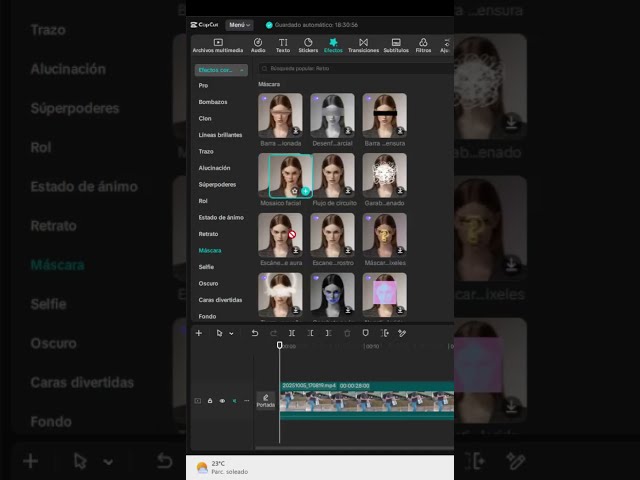
Task: Select the Líneas brillantes category
Action: pyautogui.click(x=220, y=135)
